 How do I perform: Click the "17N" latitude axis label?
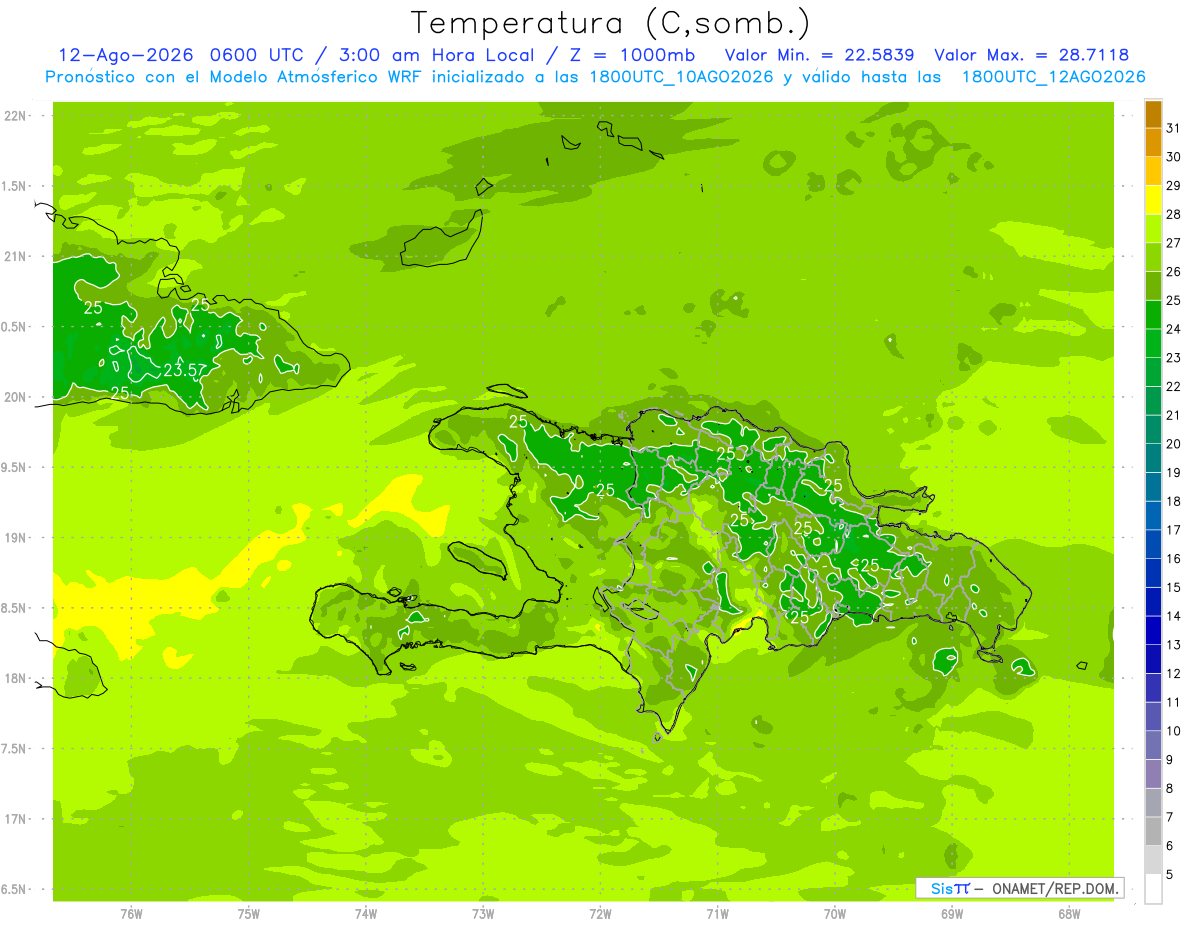[15, 819]
